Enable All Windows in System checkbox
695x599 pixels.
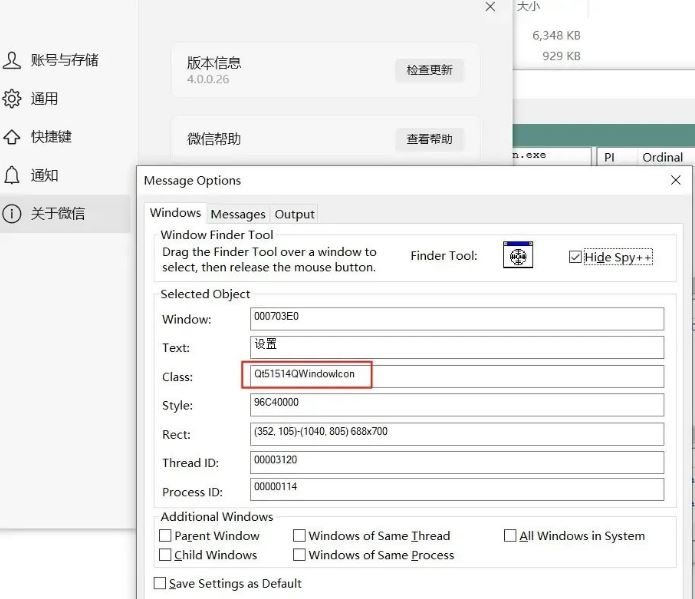510,536
